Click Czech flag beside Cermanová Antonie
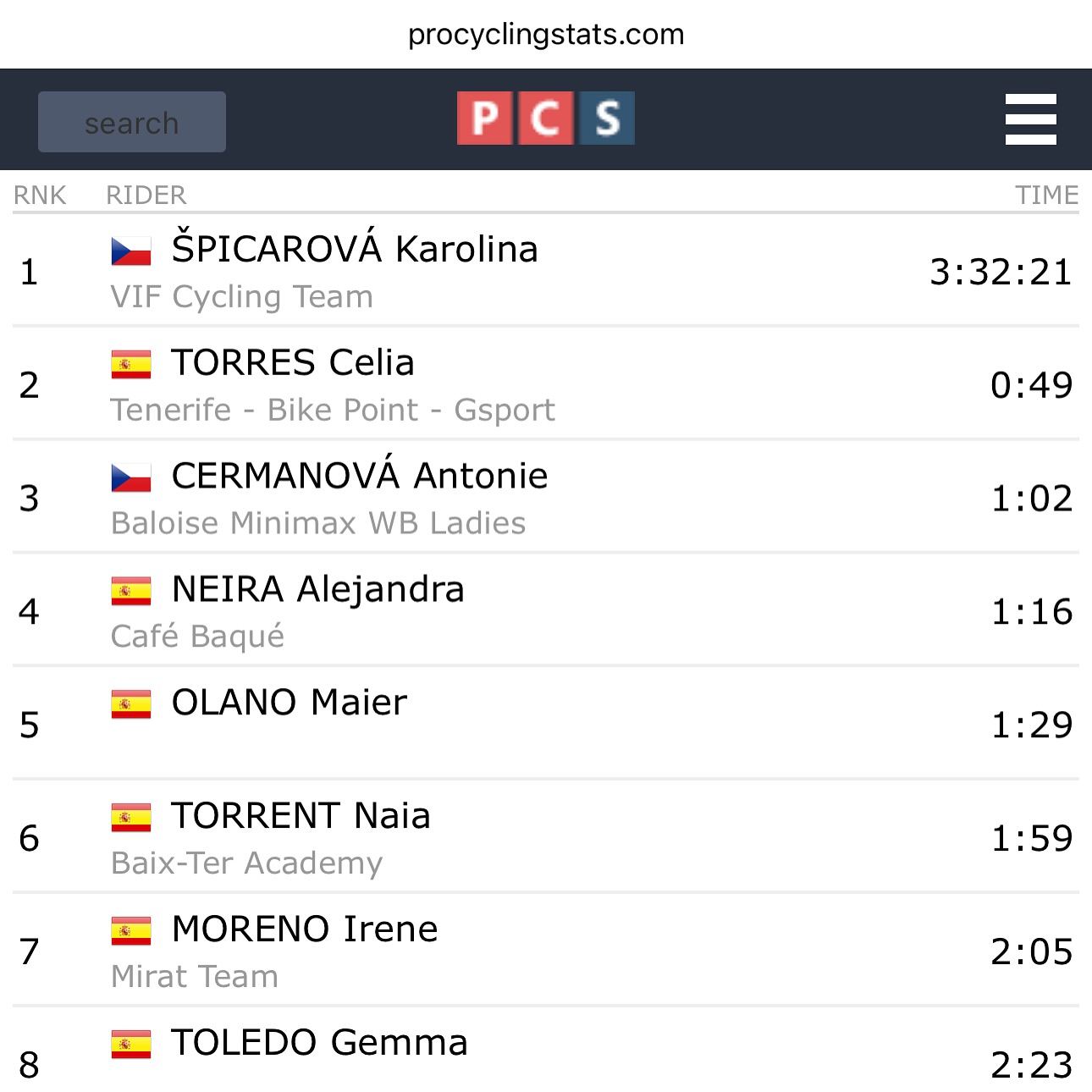The height and width of the screenshot is (1092, 1092). pyautogui.click(x=131, y=477)
